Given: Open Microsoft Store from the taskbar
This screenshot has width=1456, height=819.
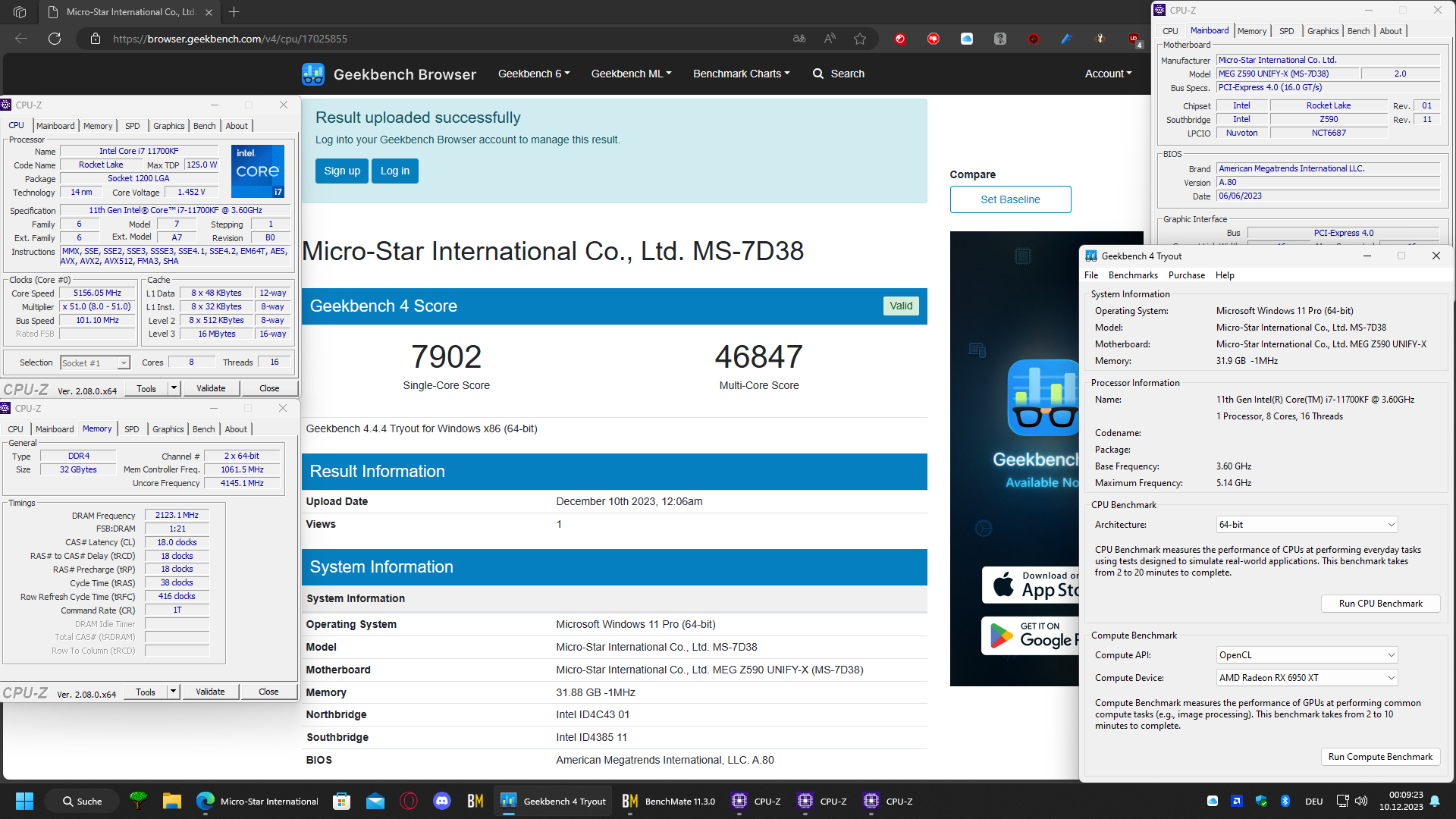Looking at the screenshot, I should coord(342,801).
